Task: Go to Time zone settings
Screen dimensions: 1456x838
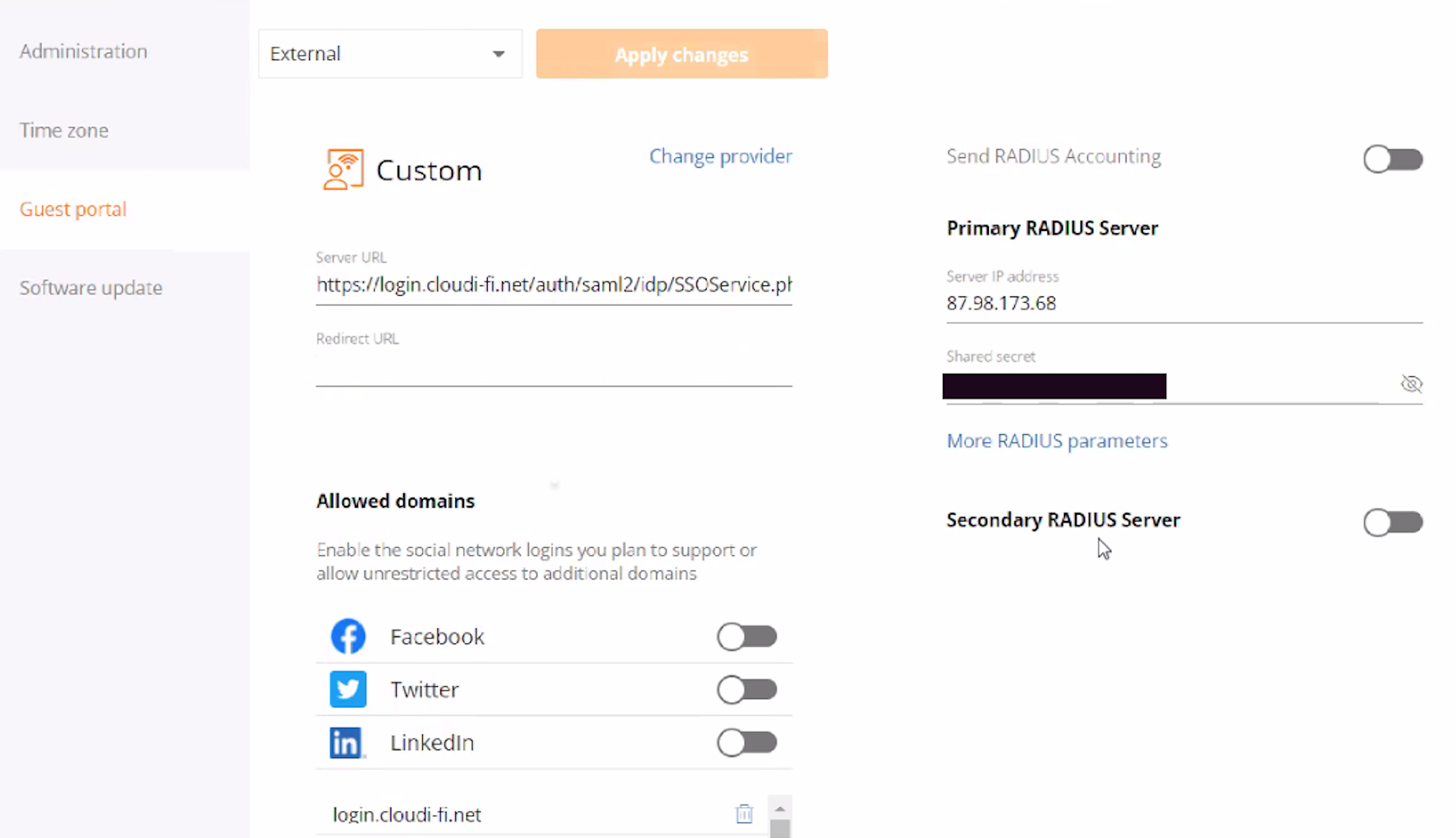Action: click(64, 130)
